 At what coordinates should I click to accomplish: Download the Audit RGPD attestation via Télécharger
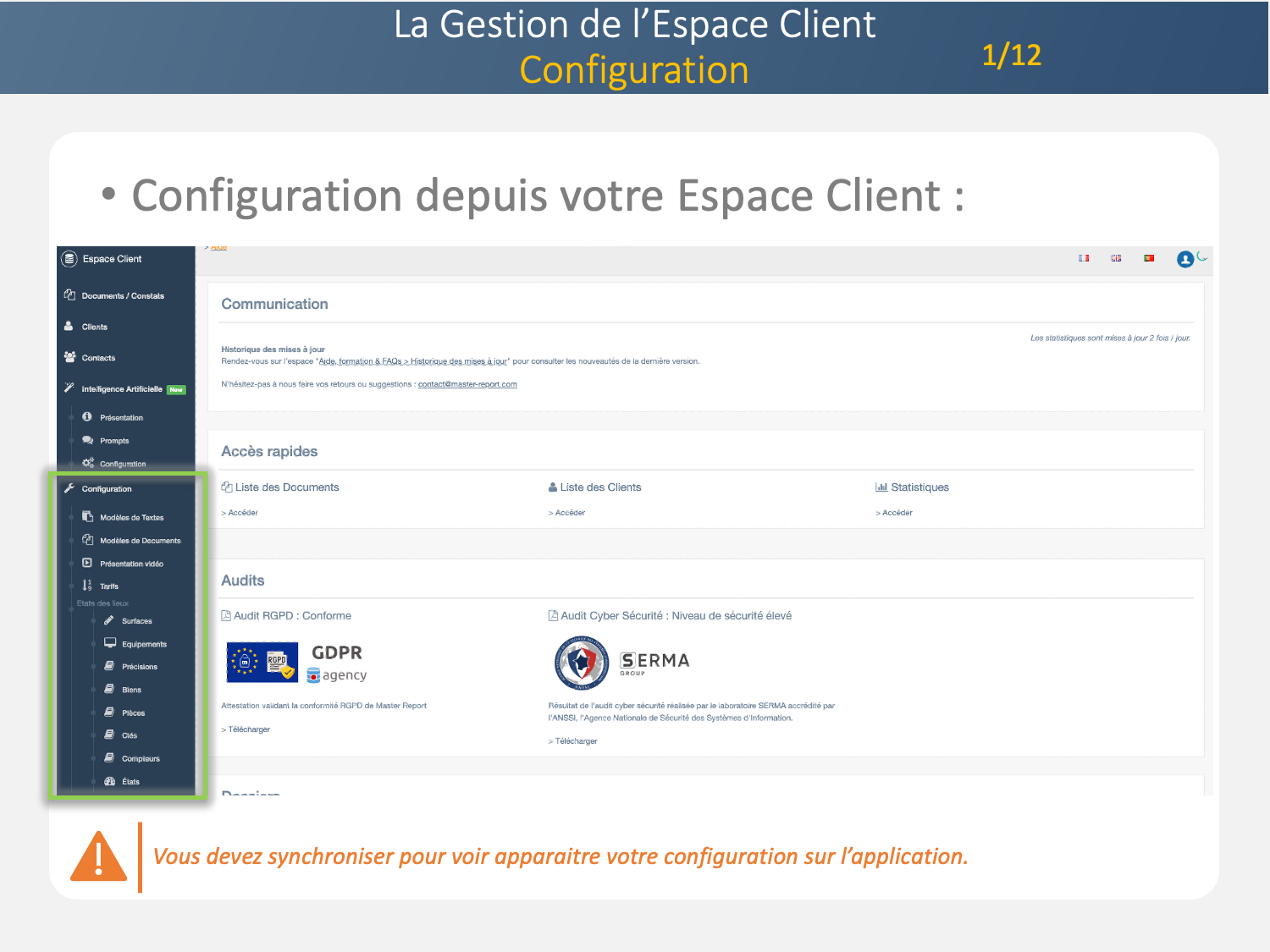[249, 729]
